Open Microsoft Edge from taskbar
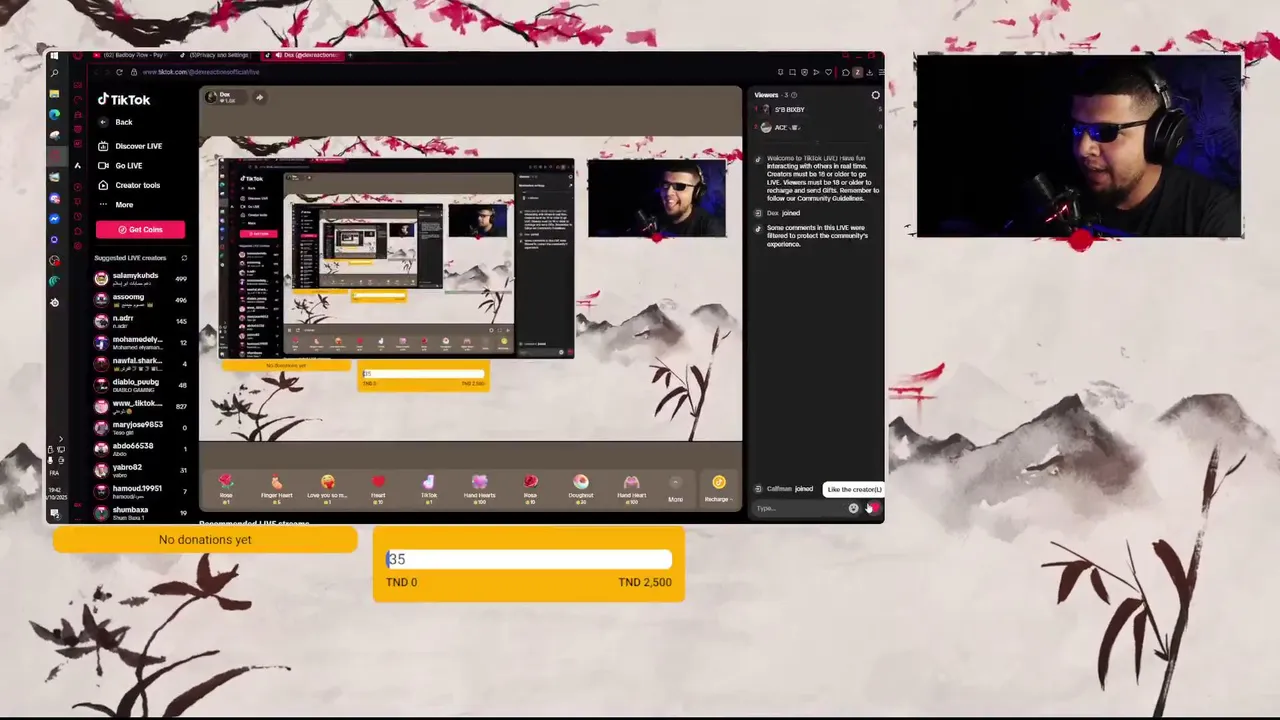 coord(54,115)
